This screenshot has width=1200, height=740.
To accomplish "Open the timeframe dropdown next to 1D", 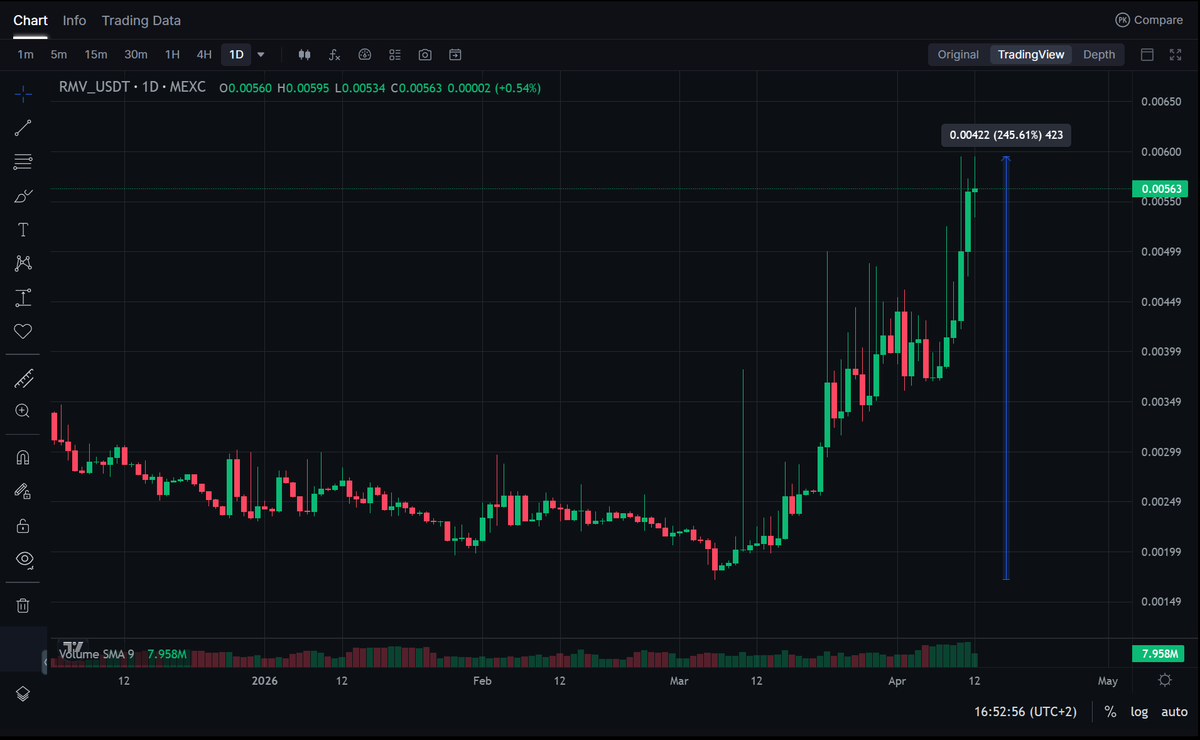I will [x=260, y=54].
